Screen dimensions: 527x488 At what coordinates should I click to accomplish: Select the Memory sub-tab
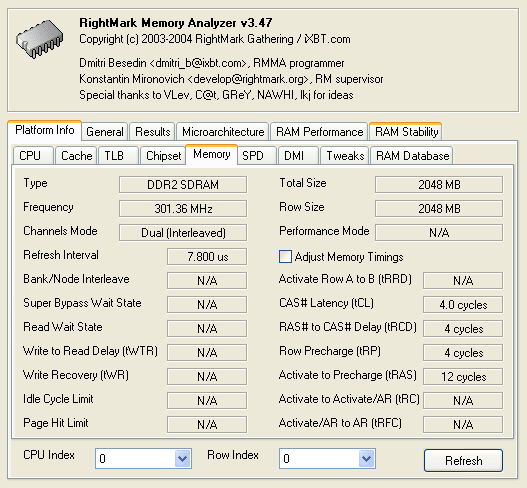pos(212,154)
